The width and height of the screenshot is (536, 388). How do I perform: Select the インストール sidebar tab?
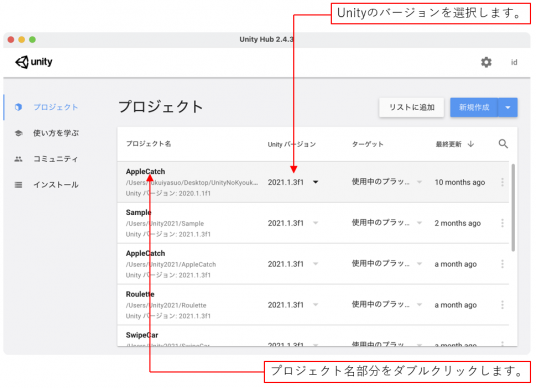56,185
